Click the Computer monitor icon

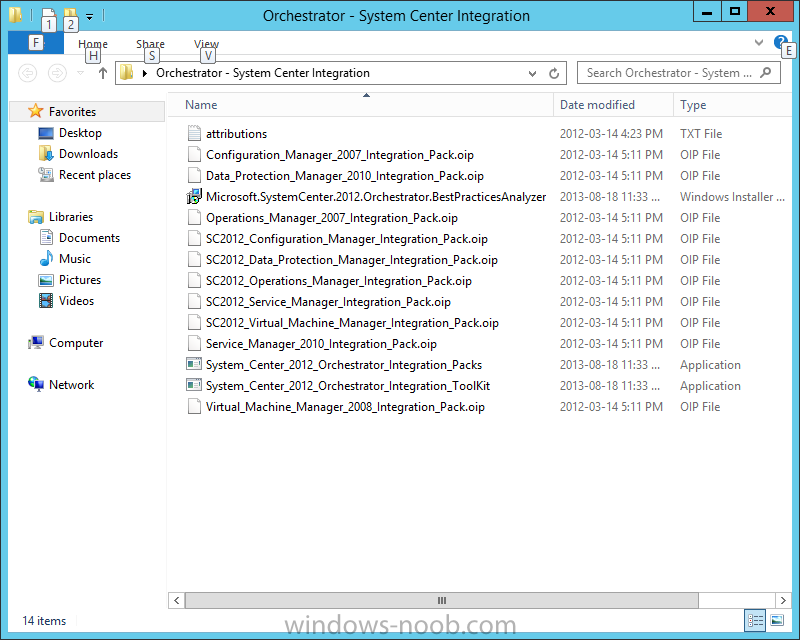[36, 342]
